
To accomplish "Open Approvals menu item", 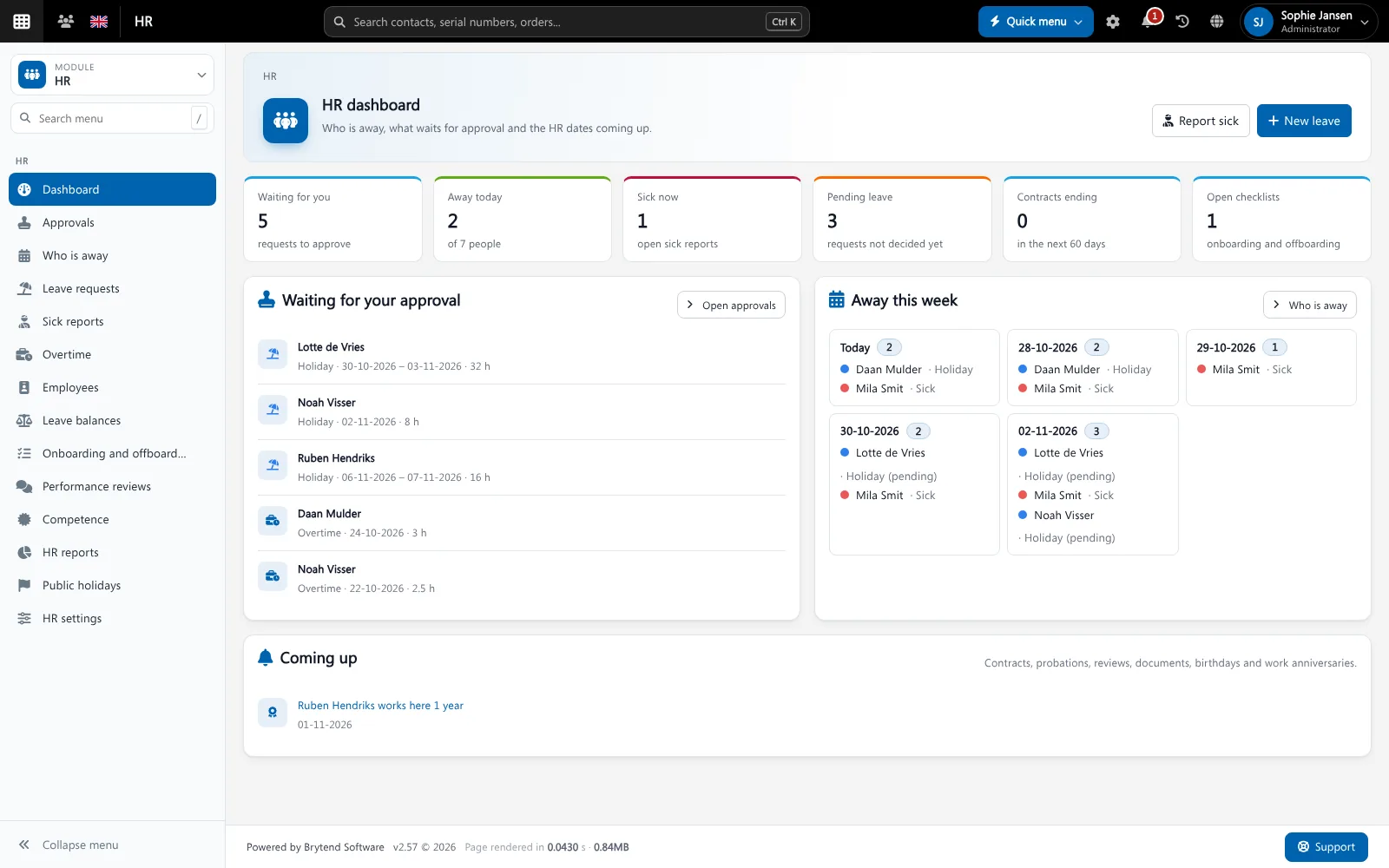I will pyautogui.click(x=112, y=222).
